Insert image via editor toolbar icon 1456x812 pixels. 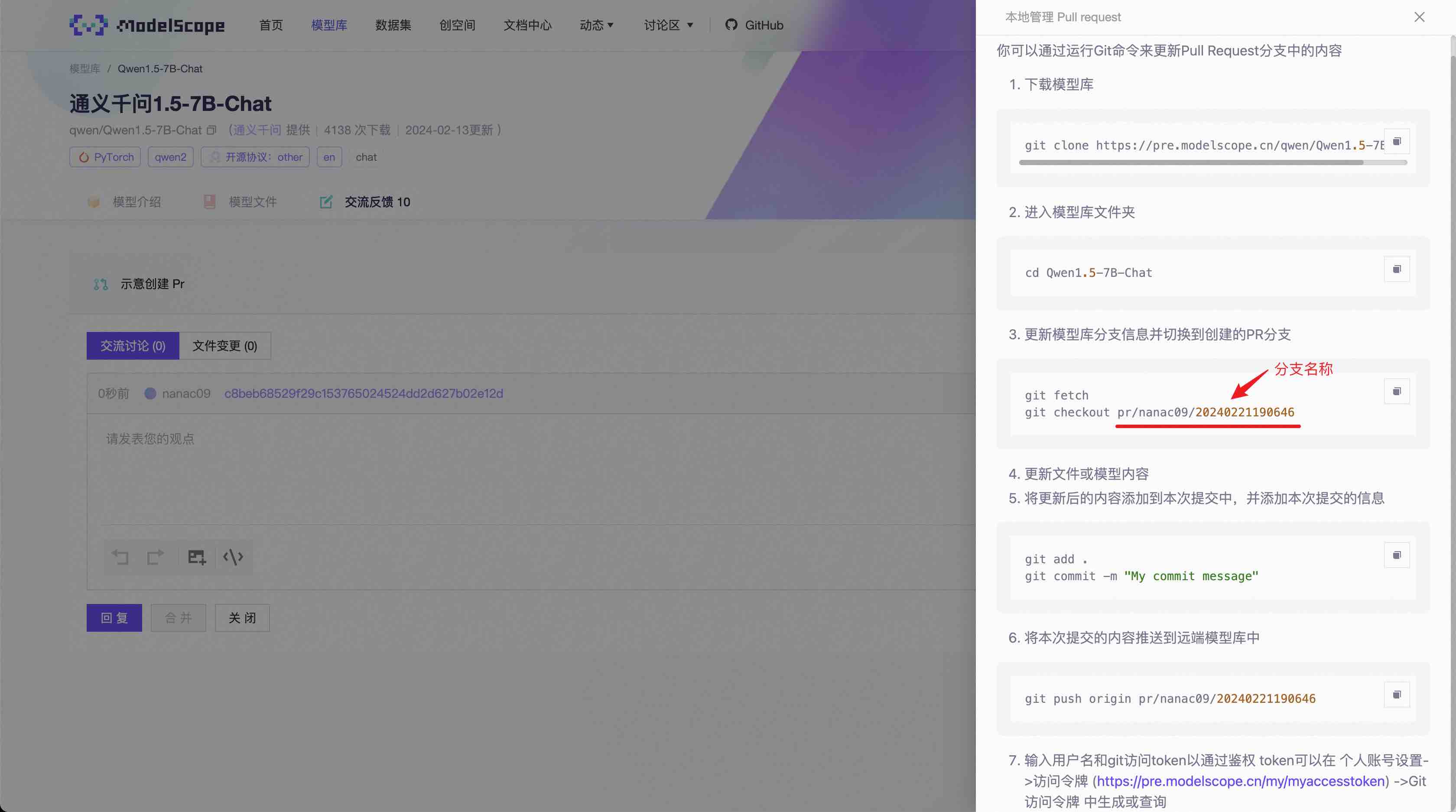tap(197, 557)
